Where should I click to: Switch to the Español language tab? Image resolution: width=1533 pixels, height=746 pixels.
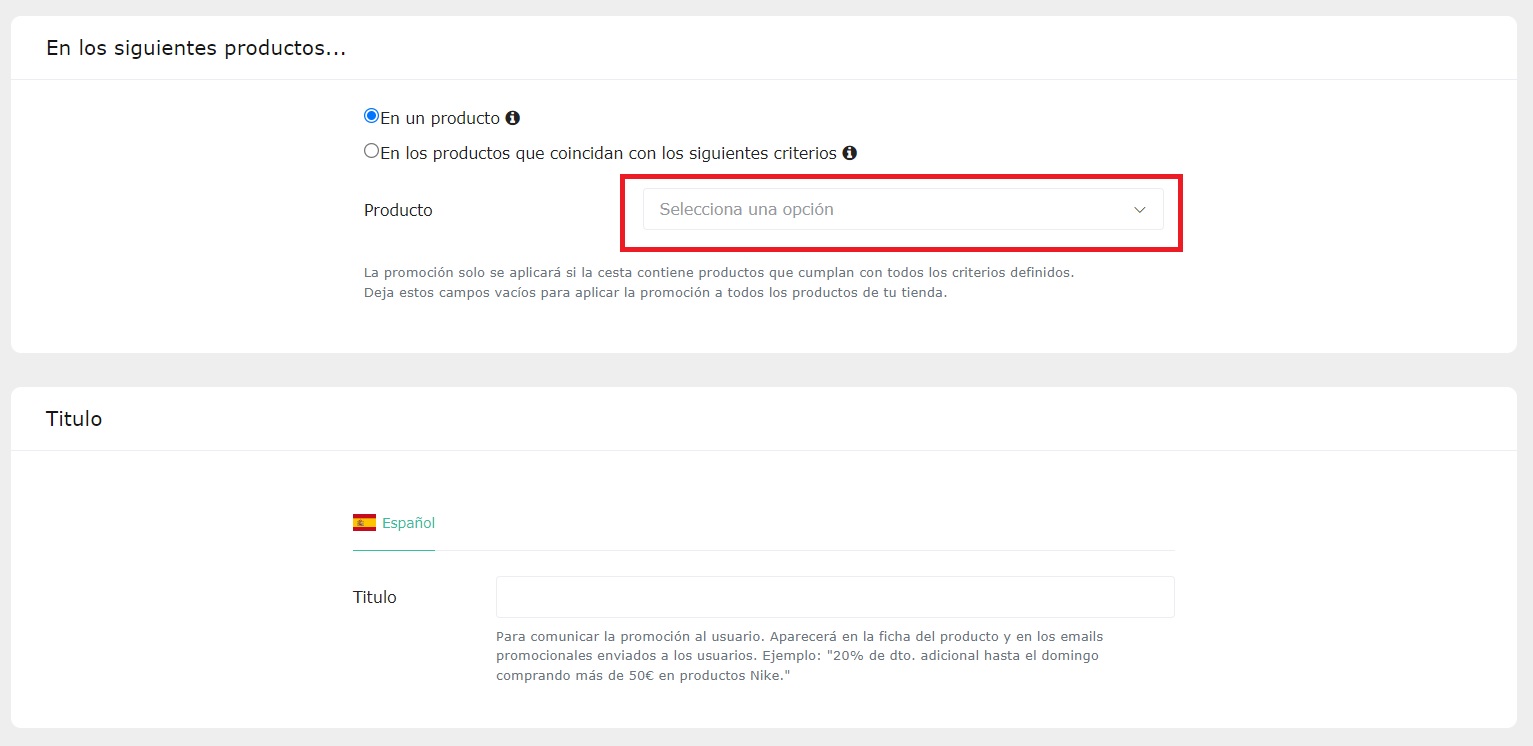coord(394,523)
